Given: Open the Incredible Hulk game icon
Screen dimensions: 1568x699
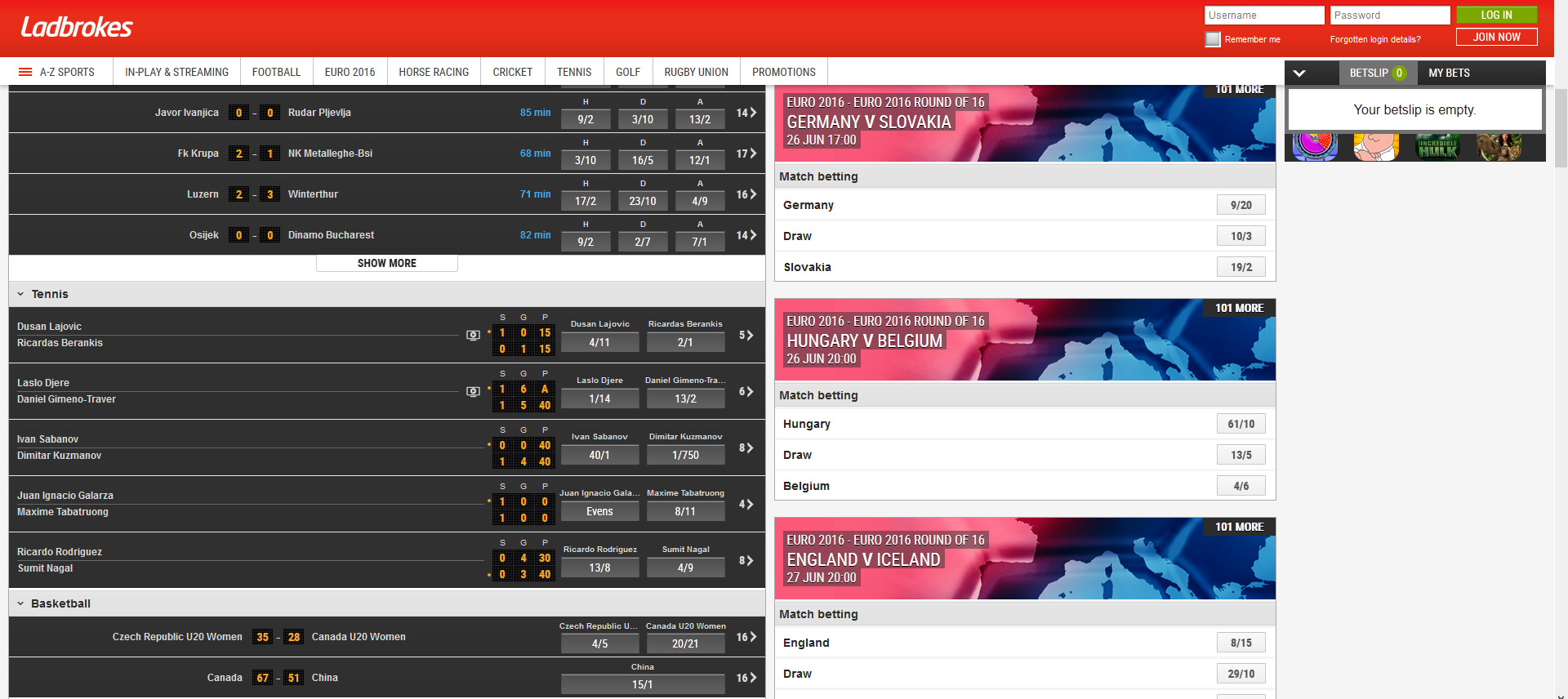Looking at the screenshot, I should 1437,148.
